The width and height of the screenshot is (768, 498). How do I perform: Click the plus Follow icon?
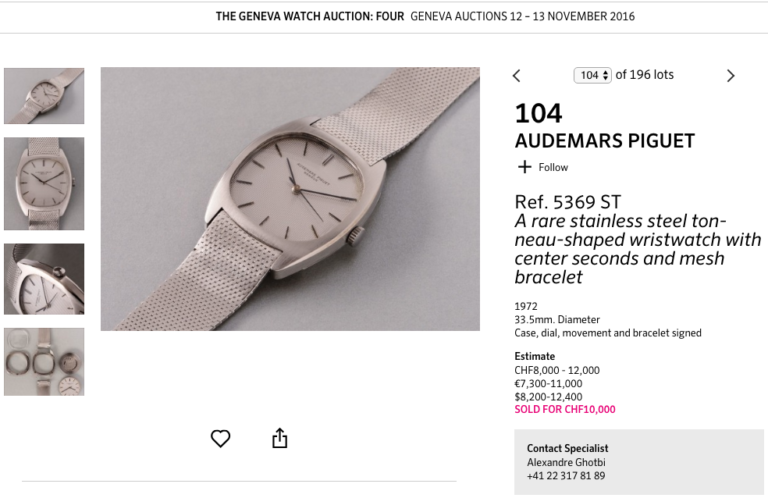524,167
